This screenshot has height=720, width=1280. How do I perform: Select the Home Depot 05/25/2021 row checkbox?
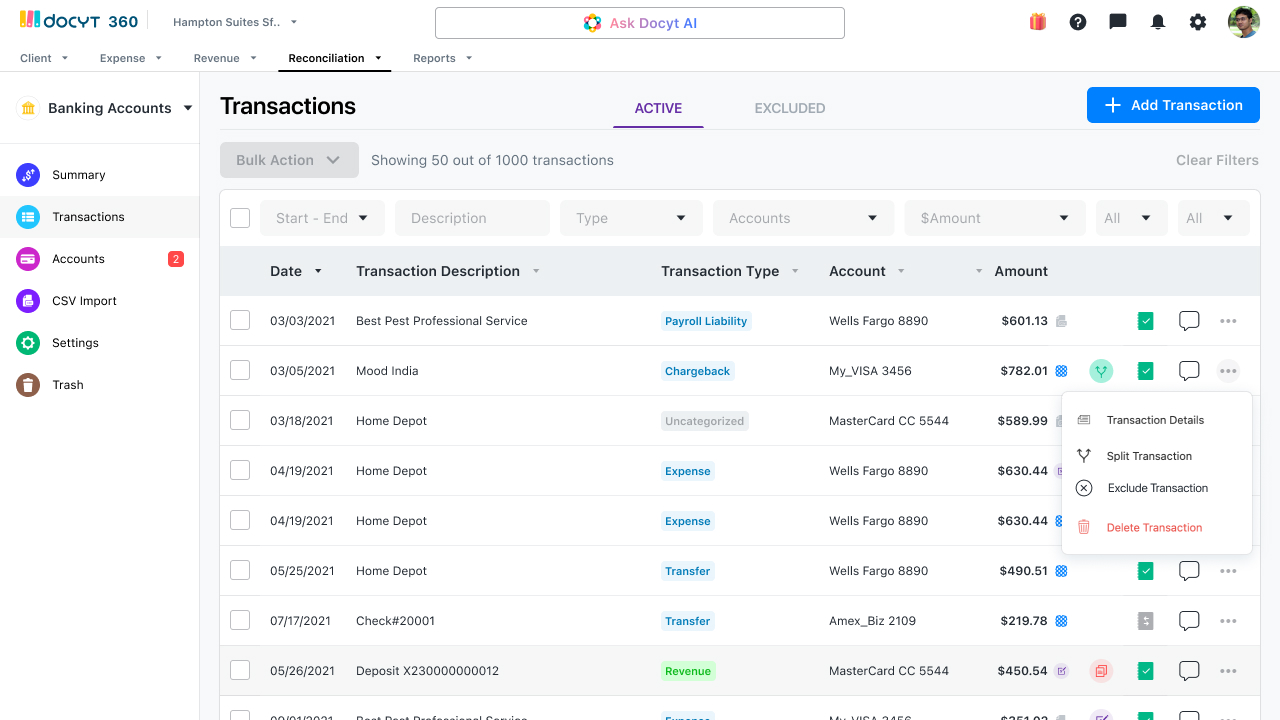pyautogui.click(x=240, y=570)
